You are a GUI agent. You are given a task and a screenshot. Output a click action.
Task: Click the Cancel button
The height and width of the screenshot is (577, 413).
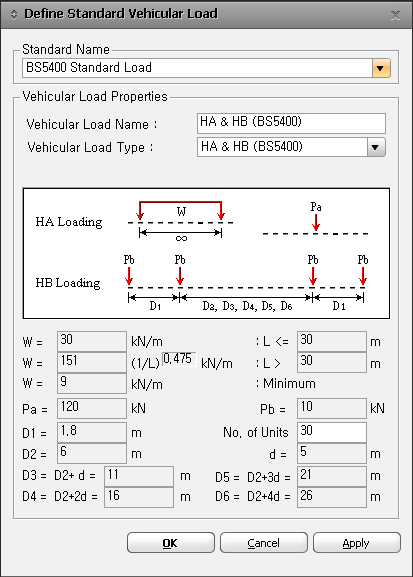tap(264, 543)
